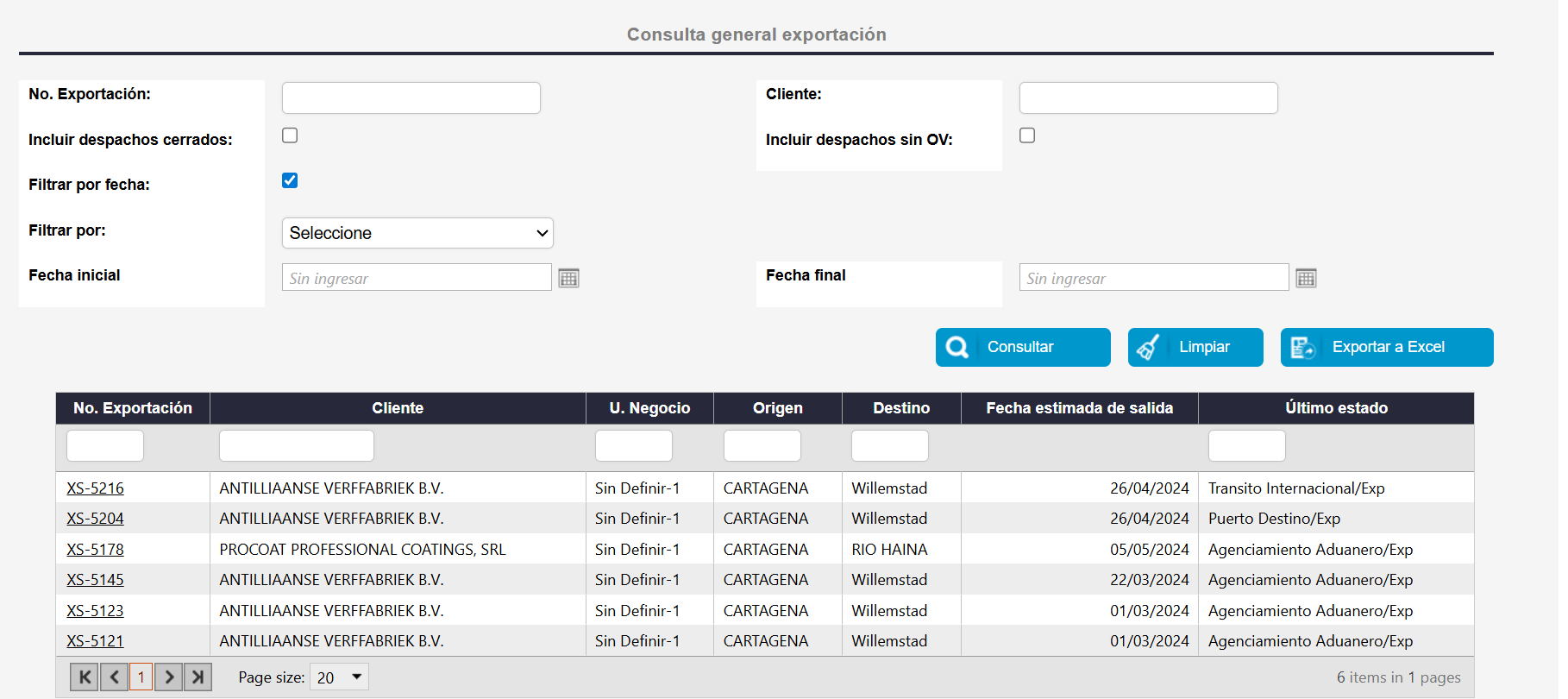This screenshot has width=1568, height=699.
Task: Go to the first page of results
Action: click(x=85, y=677)
